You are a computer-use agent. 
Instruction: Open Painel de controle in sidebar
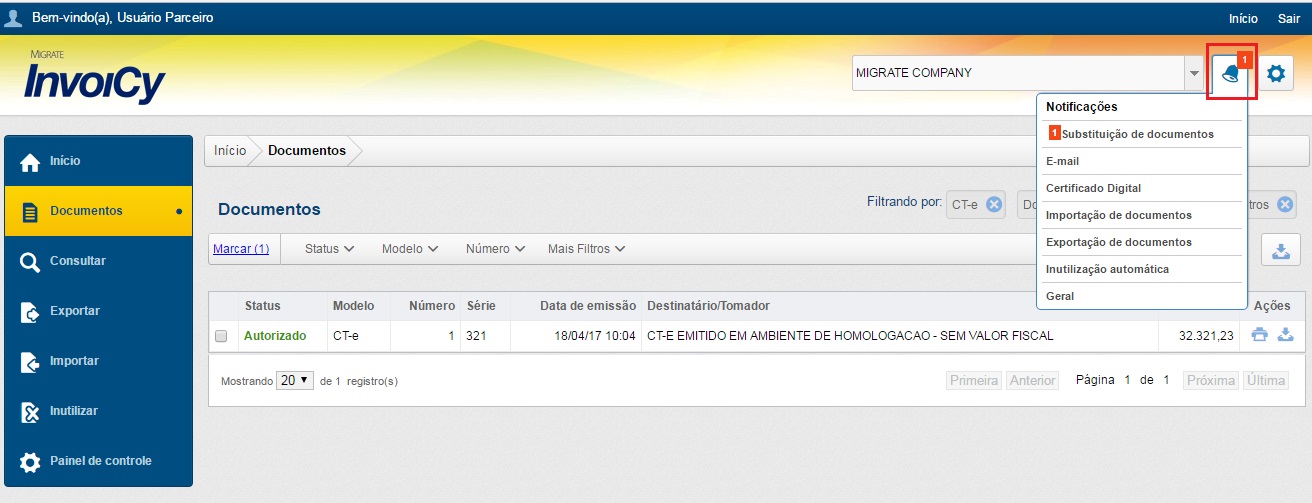tap(98, 461)
